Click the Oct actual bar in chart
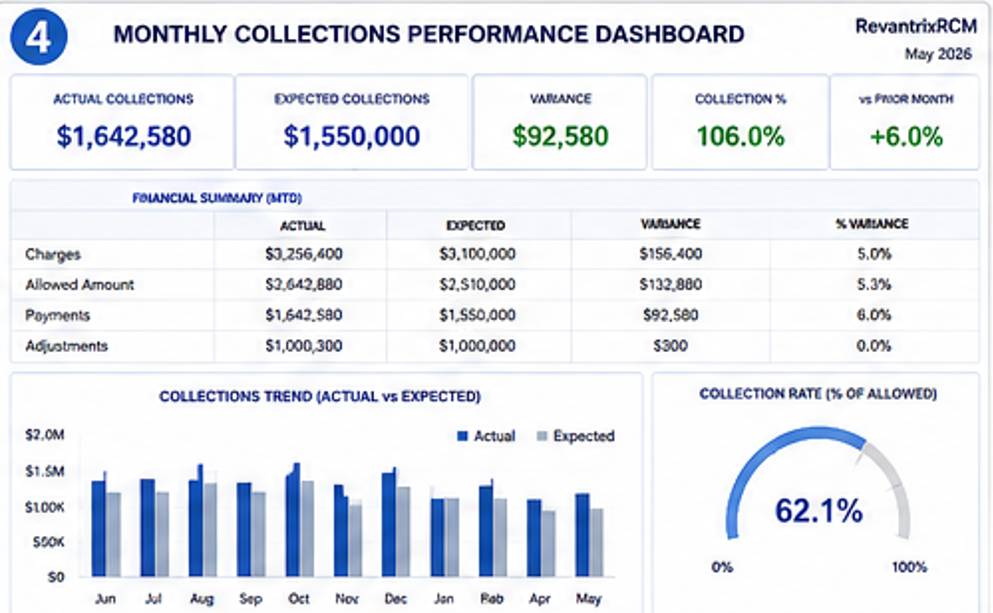993x613 pixels. [x=293, y=521]
